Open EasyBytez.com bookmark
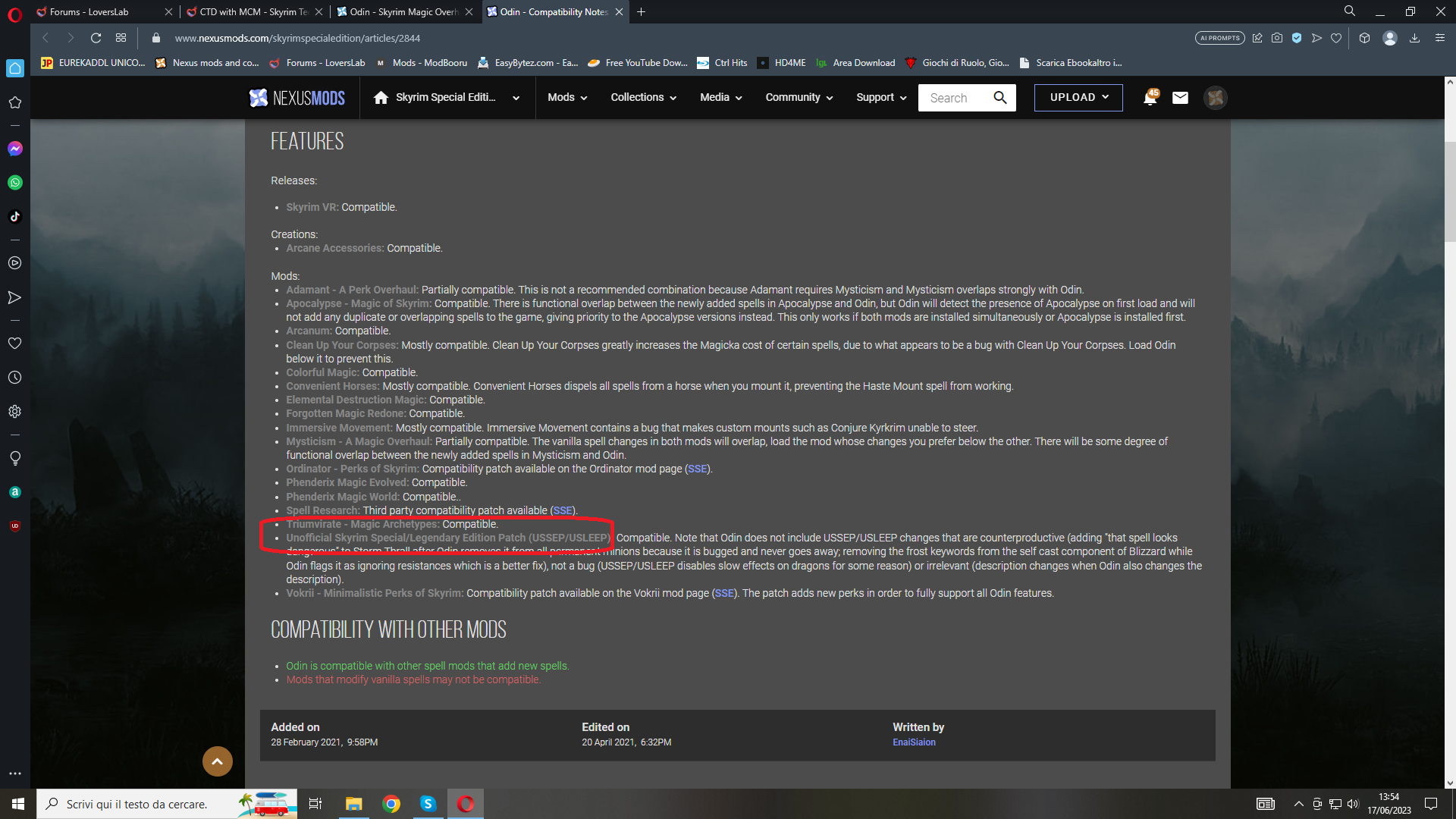The image size is (1456, 819). 527,63
